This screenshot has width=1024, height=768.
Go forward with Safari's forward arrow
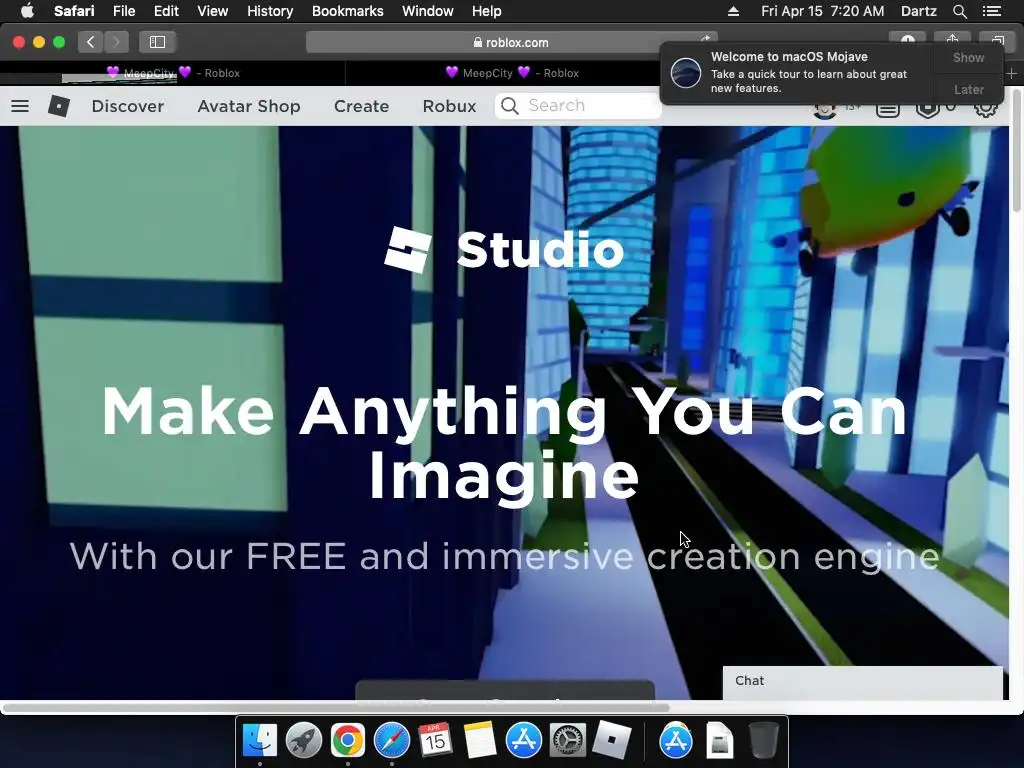[116, 42]
